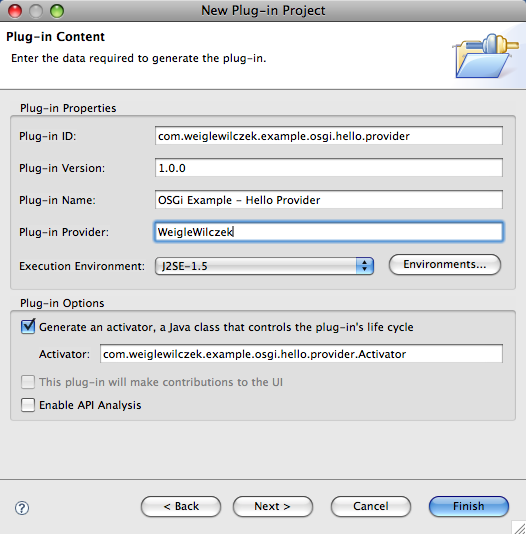Viewport: 526px width, 534px height.
Task: Click the red close window button
Action: pos(15,11)
